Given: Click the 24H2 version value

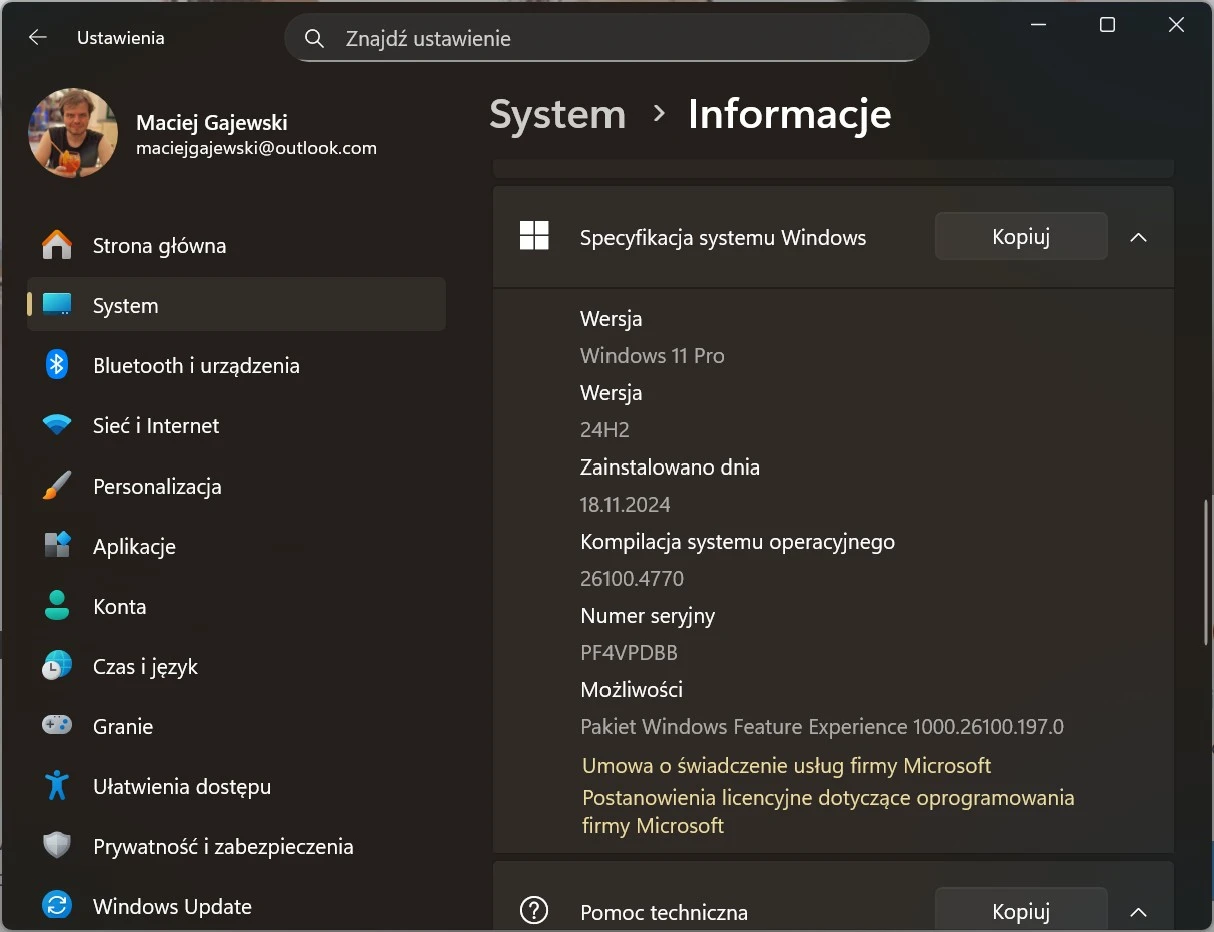Looking at the screenshot, I should (x=604, y=429).
